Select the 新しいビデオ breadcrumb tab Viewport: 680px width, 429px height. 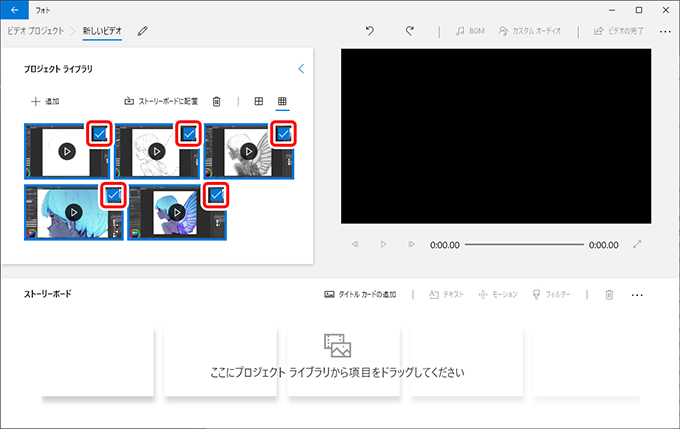pos(102,32)
